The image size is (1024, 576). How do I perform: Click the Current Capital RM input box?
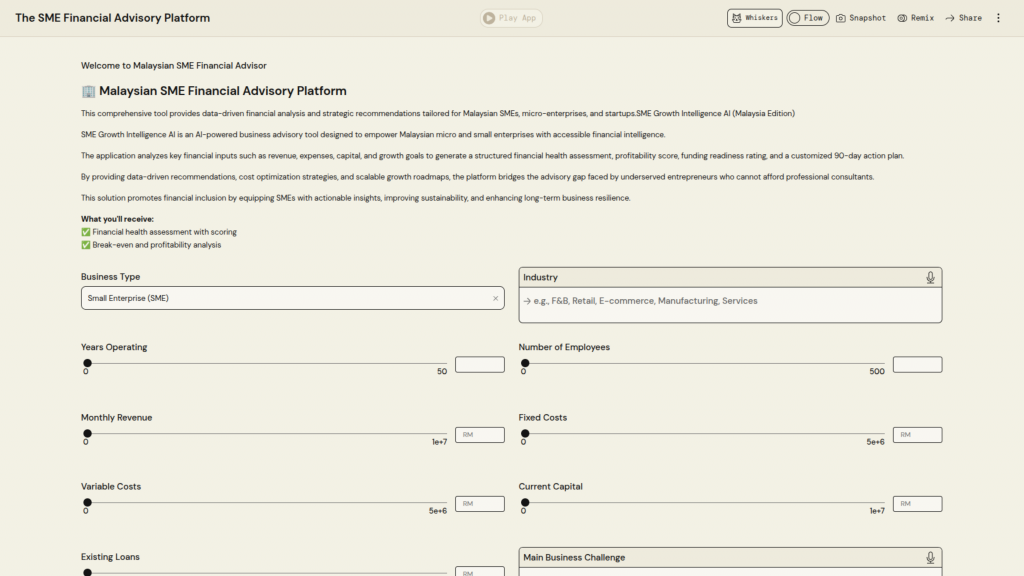(x=917, y=504)
